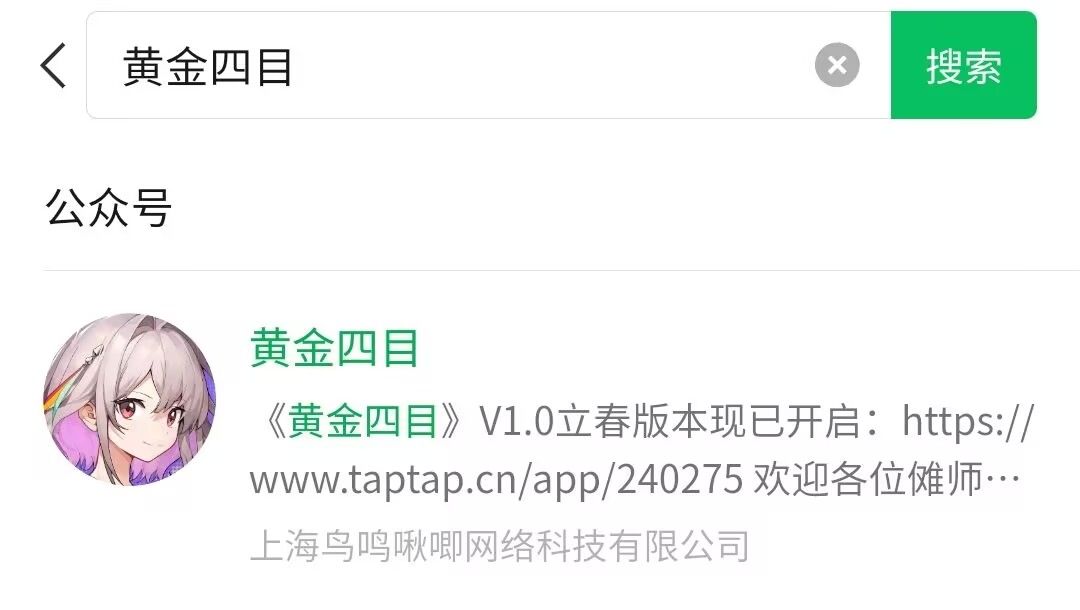
Task: Clear search text with the gray X icon
Action: coord(837,65)
